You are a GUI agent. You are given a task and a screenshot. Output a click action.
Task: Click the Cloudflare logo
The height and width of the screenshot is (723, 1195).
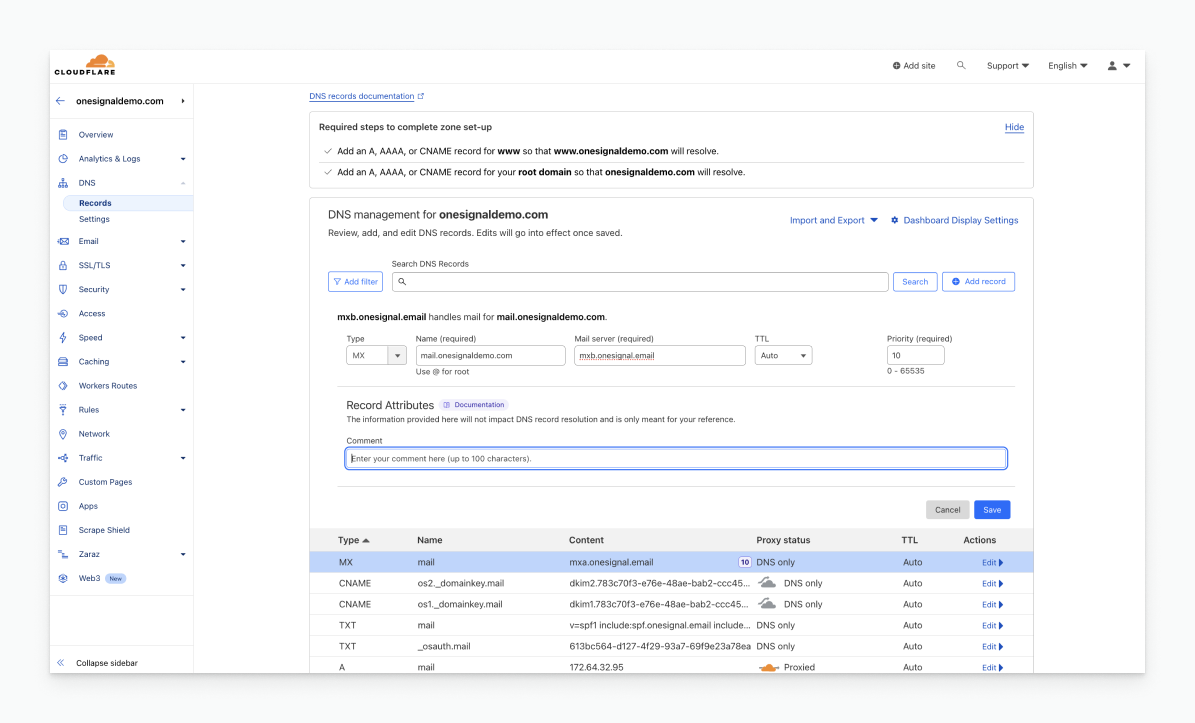[85, 65]
